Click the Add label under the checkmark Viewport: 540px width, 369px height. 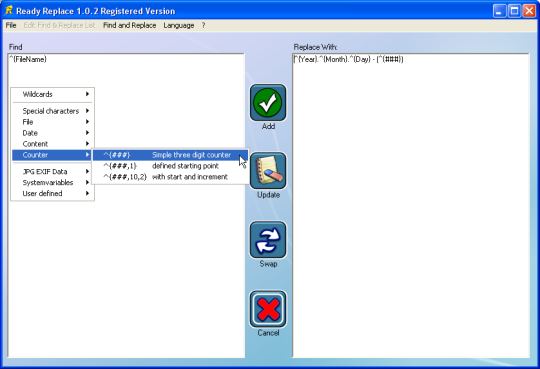[268, 126]
